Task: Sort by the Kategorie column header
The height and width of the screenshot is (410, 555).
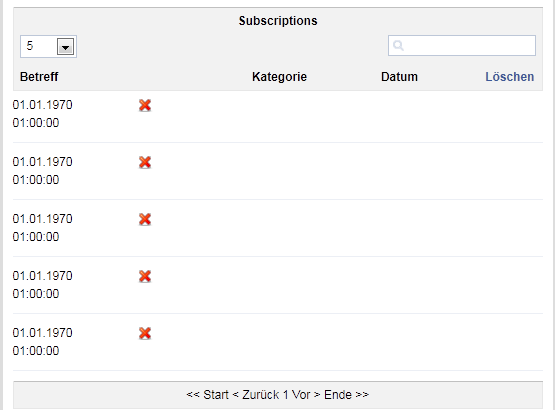Action: click(279, 76)
